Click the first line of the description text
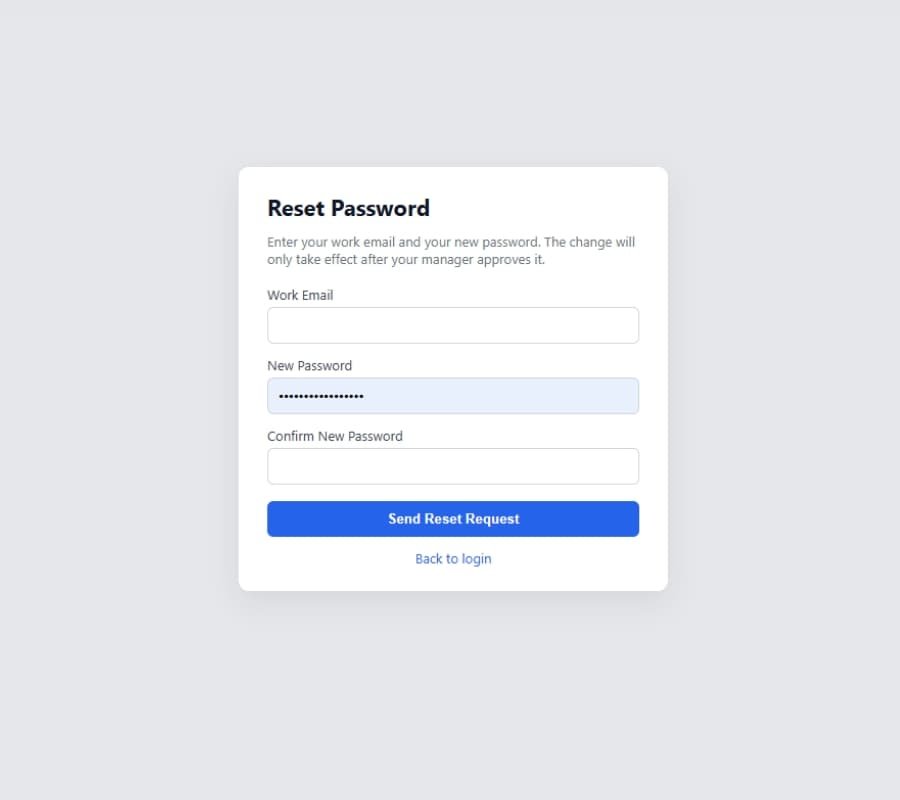The image size is (900, 800). pos(450,242)
